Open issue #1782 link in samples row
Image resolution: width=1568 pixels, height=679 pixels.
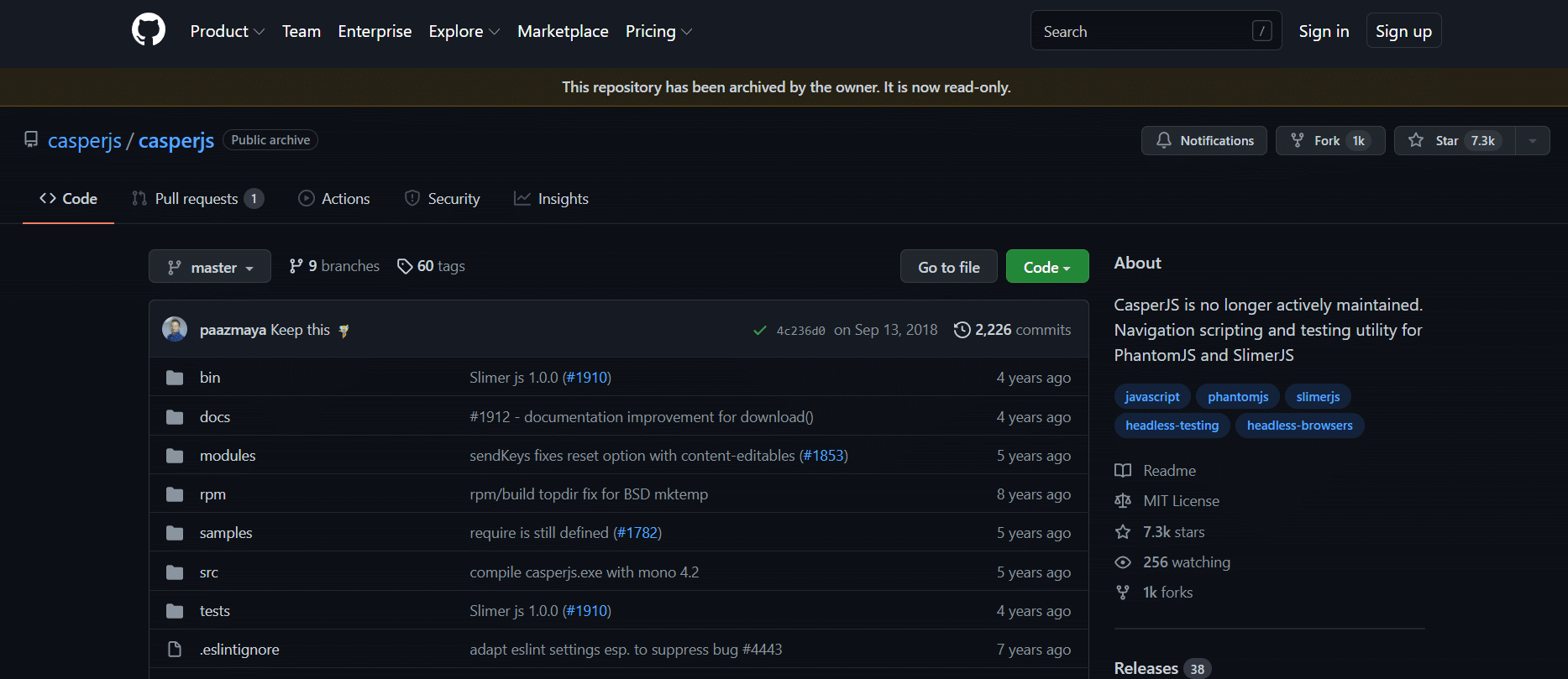tap(637, 533)
